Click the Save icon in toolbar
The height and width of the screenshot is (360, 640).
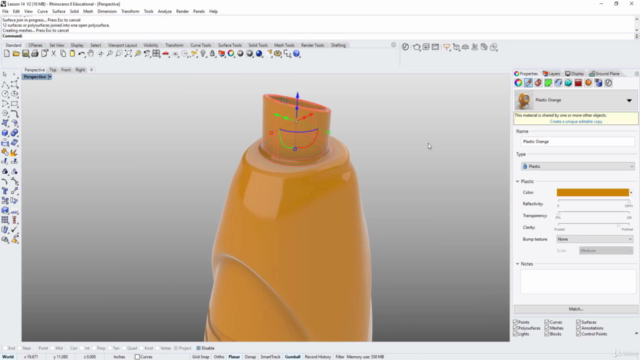pyautogui.click(x=25, y=53)
